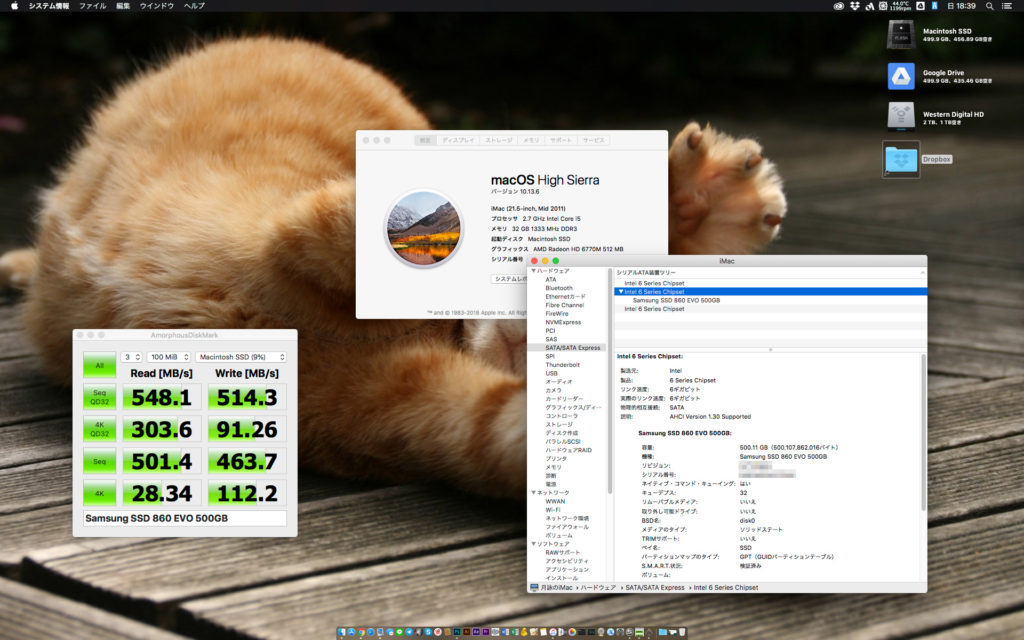Run the Seq QD32 benchmark
The width and height of the screenshot is (1024, 640).
[x=99, y=397]
